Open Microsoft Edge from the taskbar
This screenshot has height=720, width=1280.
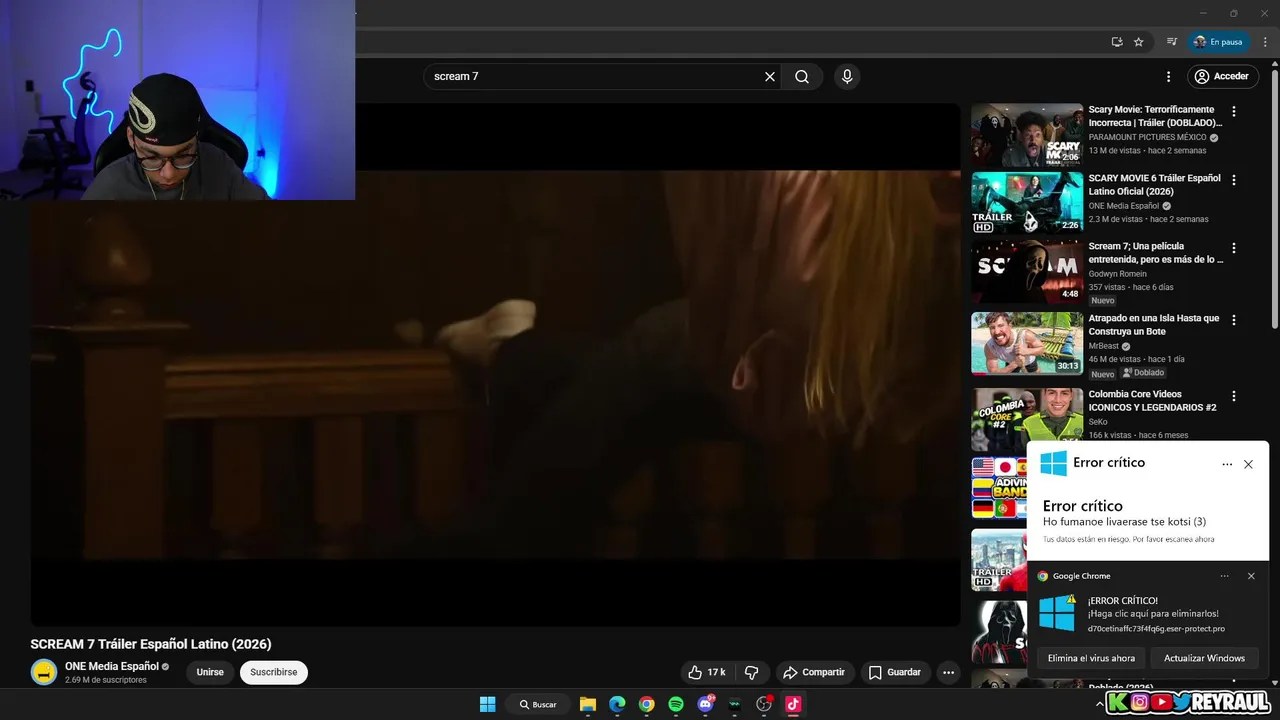(x=617, y=704)
